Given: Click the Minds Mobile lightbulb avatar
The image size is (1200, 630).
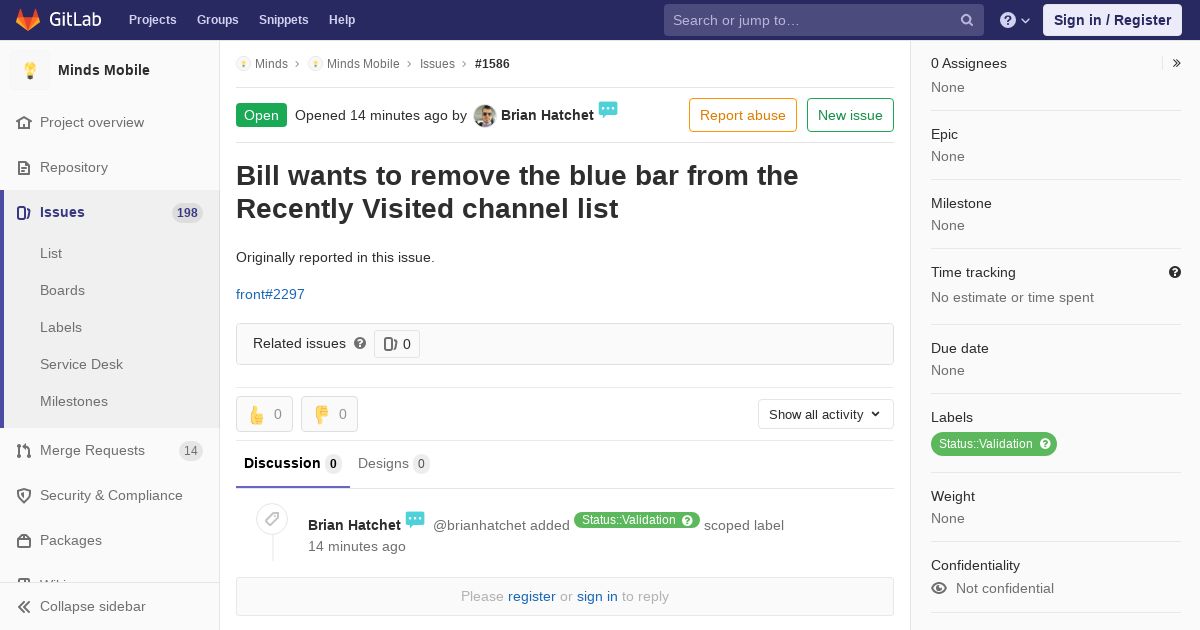Looking at the screenshot, I should pos(30,70).
